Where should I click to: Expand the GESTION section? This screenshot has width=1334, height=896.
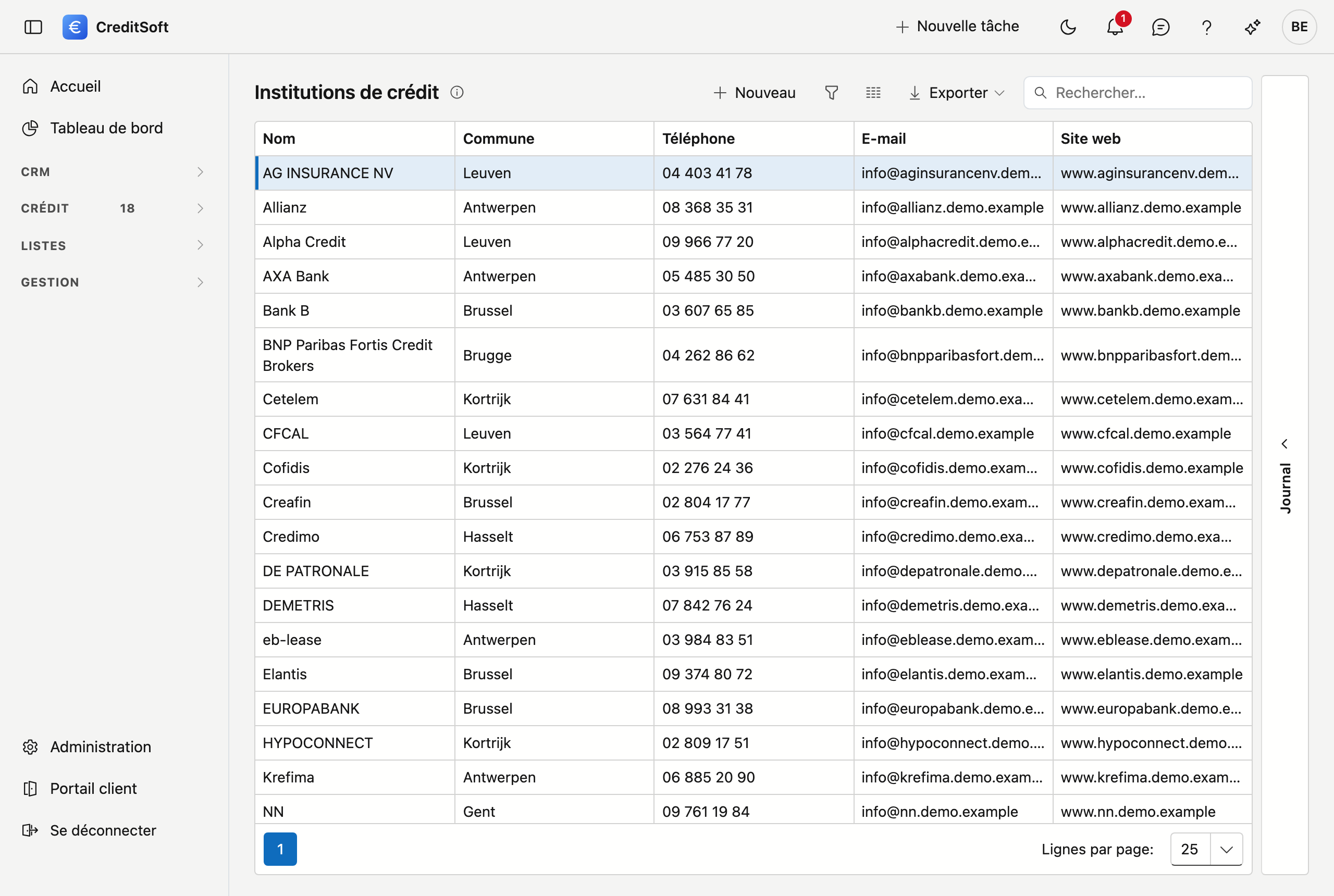[x=113, y=282]
